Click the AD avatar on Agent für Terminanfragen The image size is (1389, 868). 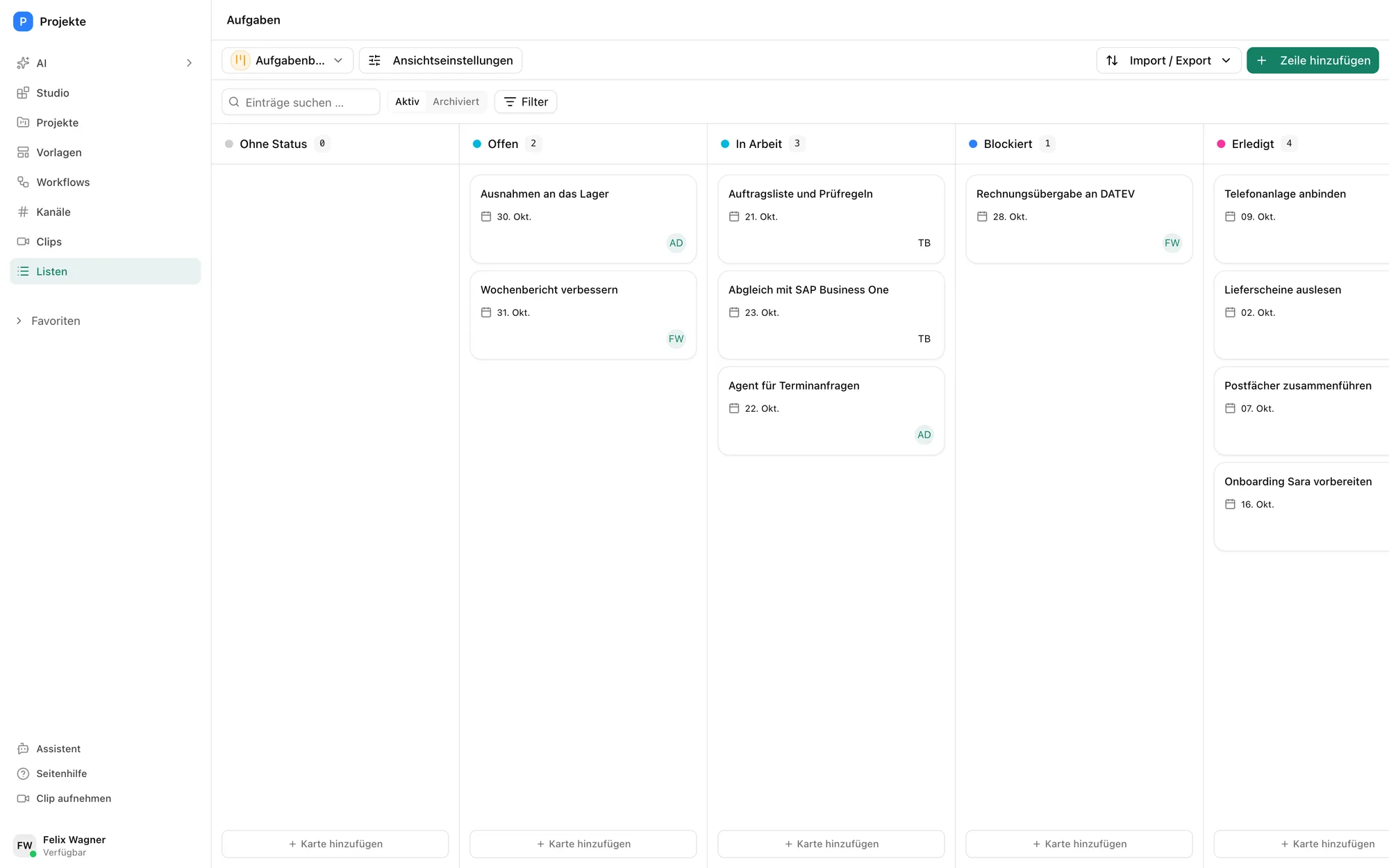point(924,435)
